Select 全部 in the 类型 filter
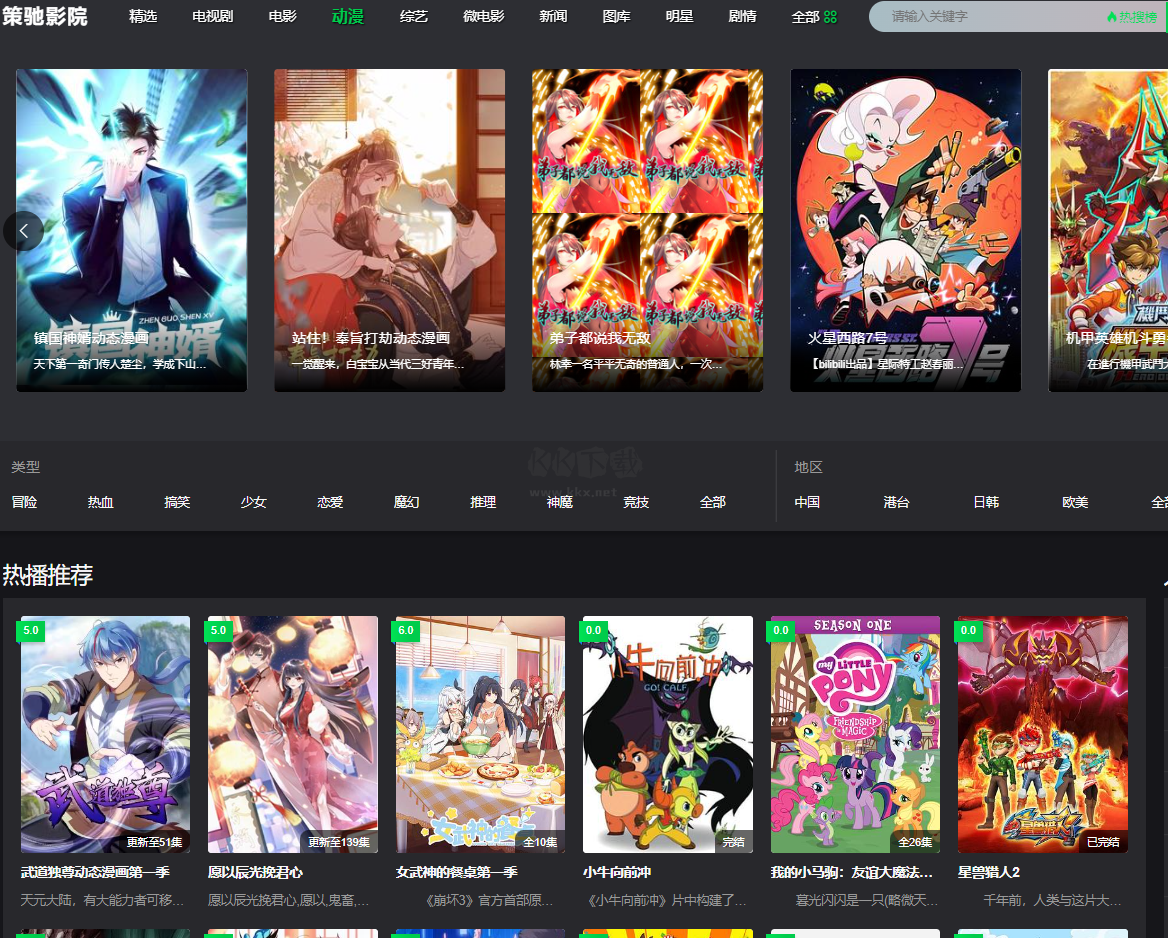 click(713, 502)
